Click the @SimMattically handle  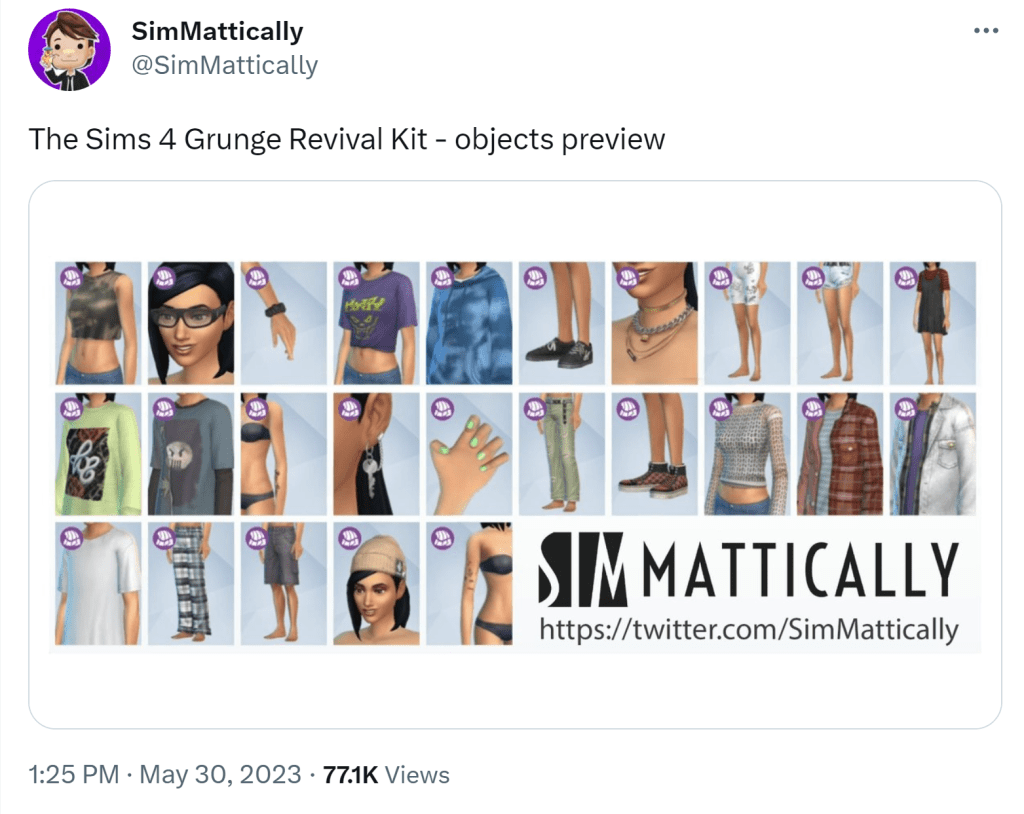(225, 65)
